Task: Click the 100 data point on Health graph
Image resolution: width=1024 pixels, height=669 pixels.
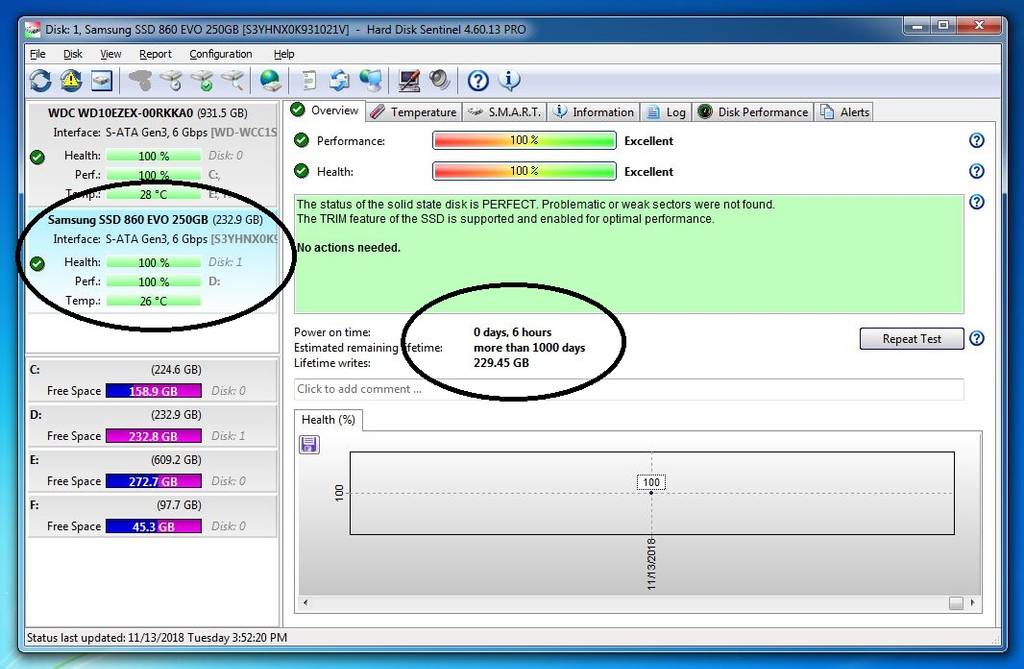Action: coord(651,492)
